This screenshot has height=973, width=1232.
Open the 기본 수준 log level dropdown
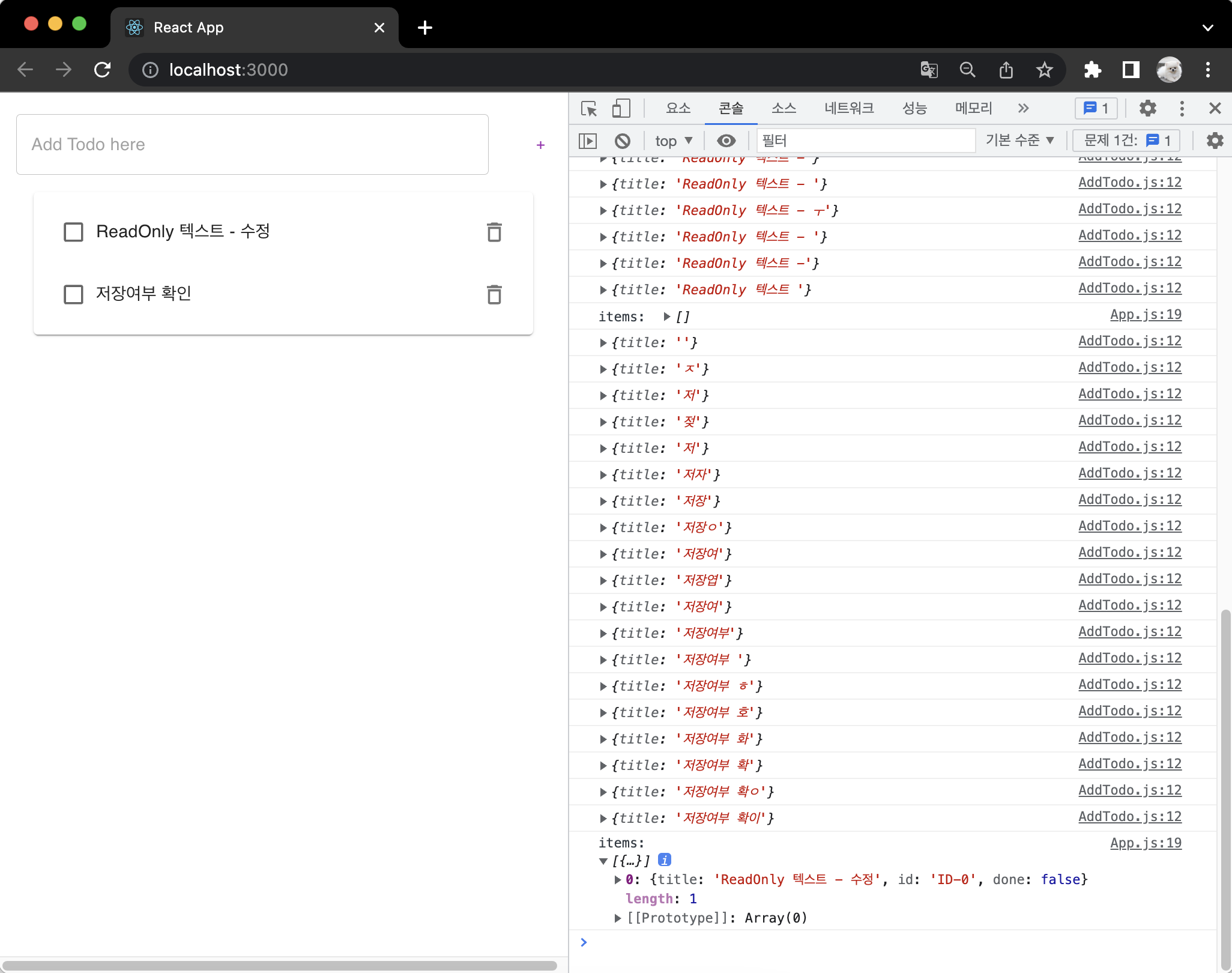[1019, 141]
